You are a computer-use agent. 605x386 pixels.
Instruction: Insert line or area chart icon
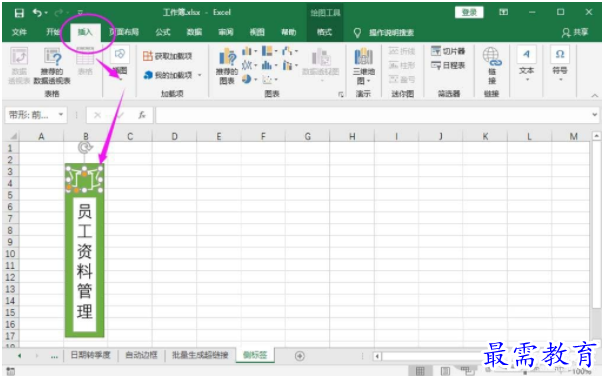pyautogui.click(x=247, y=65)
